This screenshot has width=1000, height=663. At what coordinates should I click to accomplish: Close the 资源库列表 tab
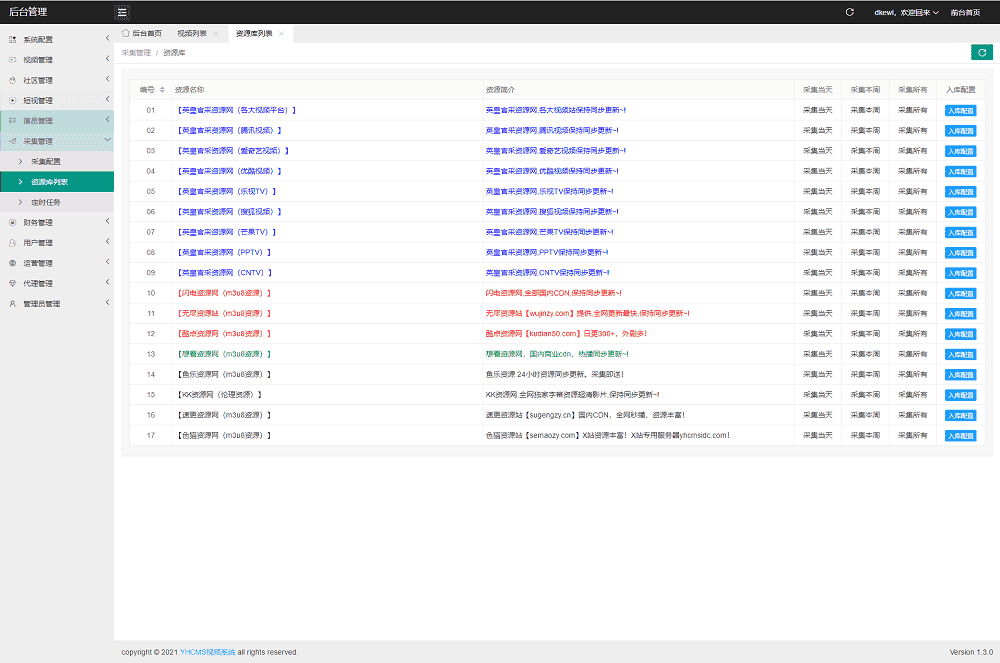pyautogui.click(x=281, y=34)
